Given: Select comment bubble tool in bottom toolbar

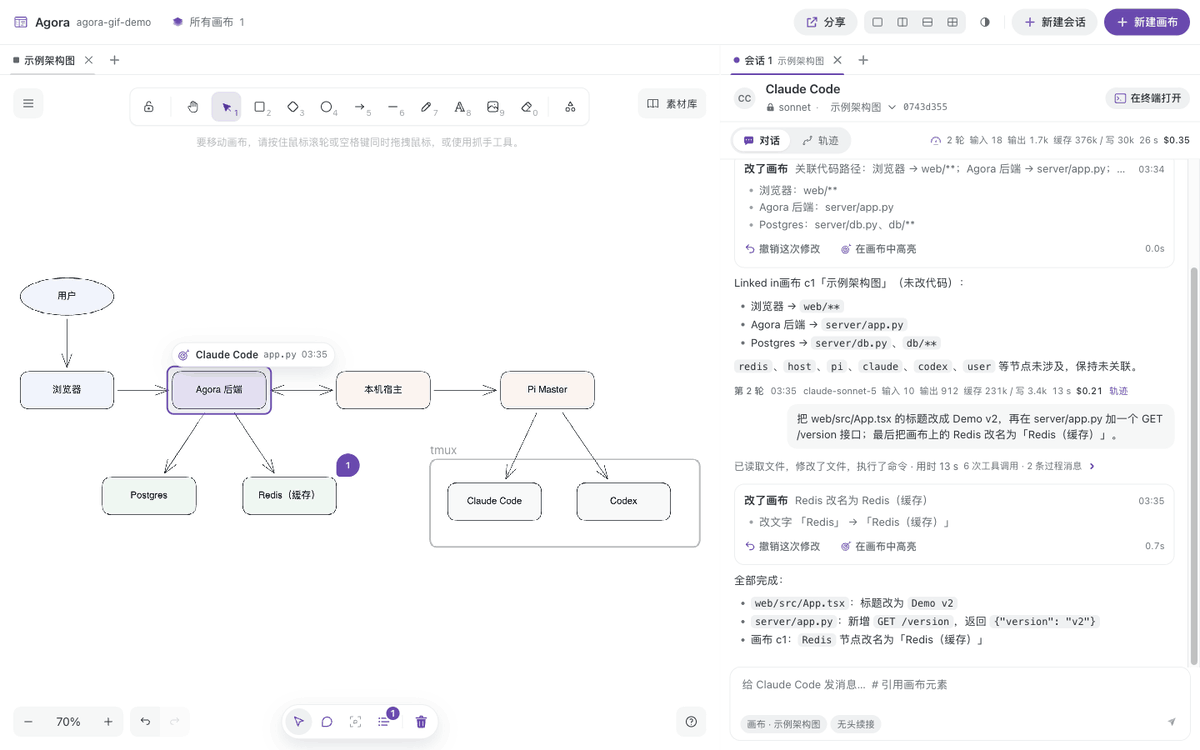Looking at the screenshot, I should (327, 722).
